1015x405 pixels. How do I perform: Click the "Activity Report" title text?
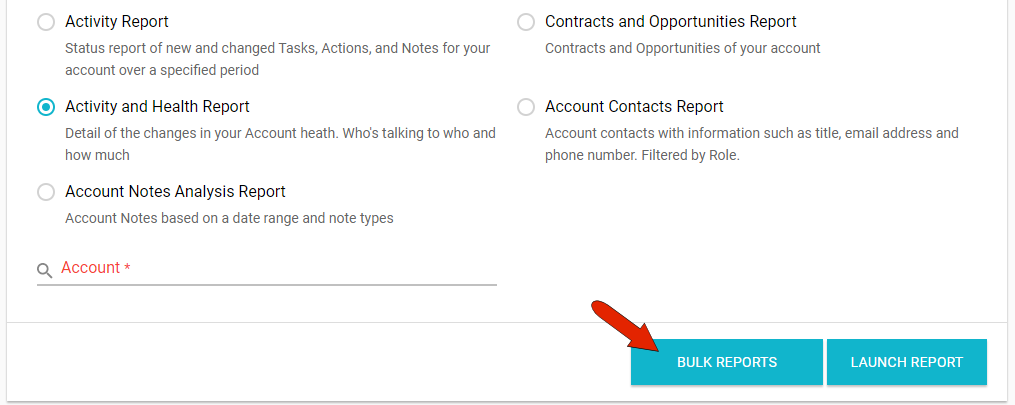[x=117, y=22]
